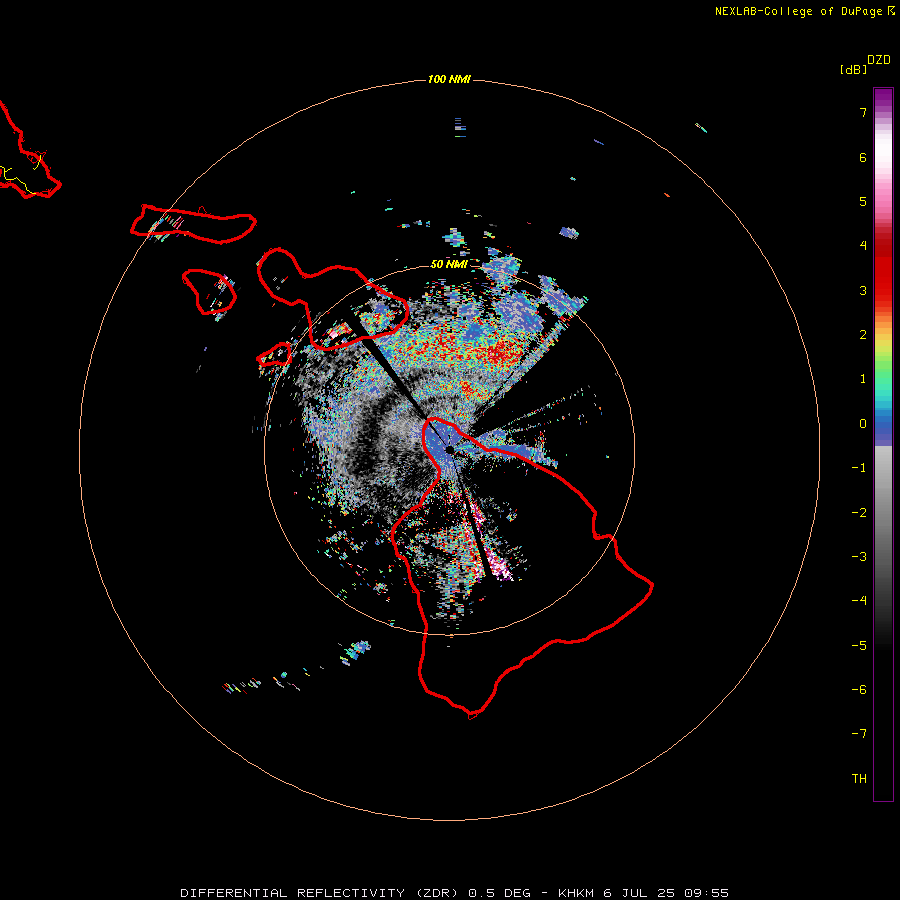Click the -3 value on legend scale
This screenshot has height=900, width=900.
coord(859,557)
